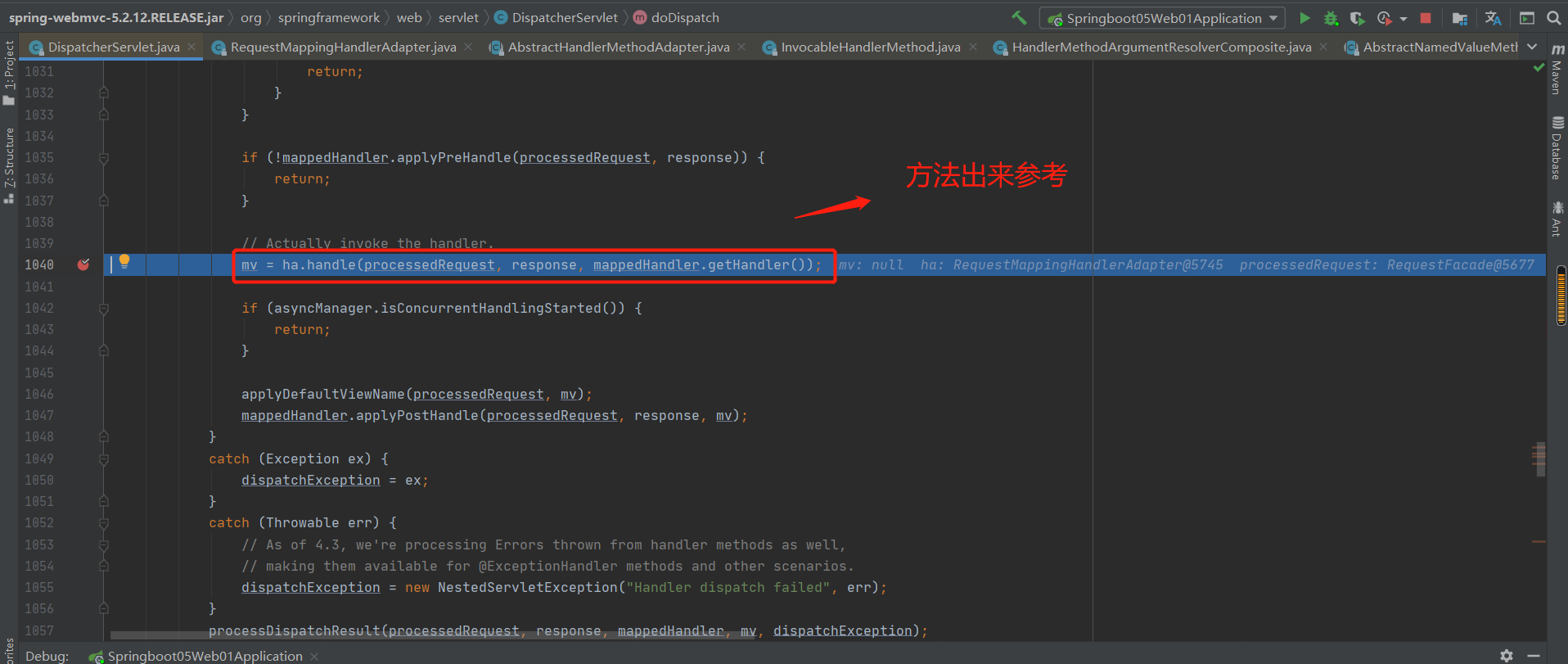Open Search Everywhere magnifier icon
Screen dimensions: 1568x664
[1553, 17]
